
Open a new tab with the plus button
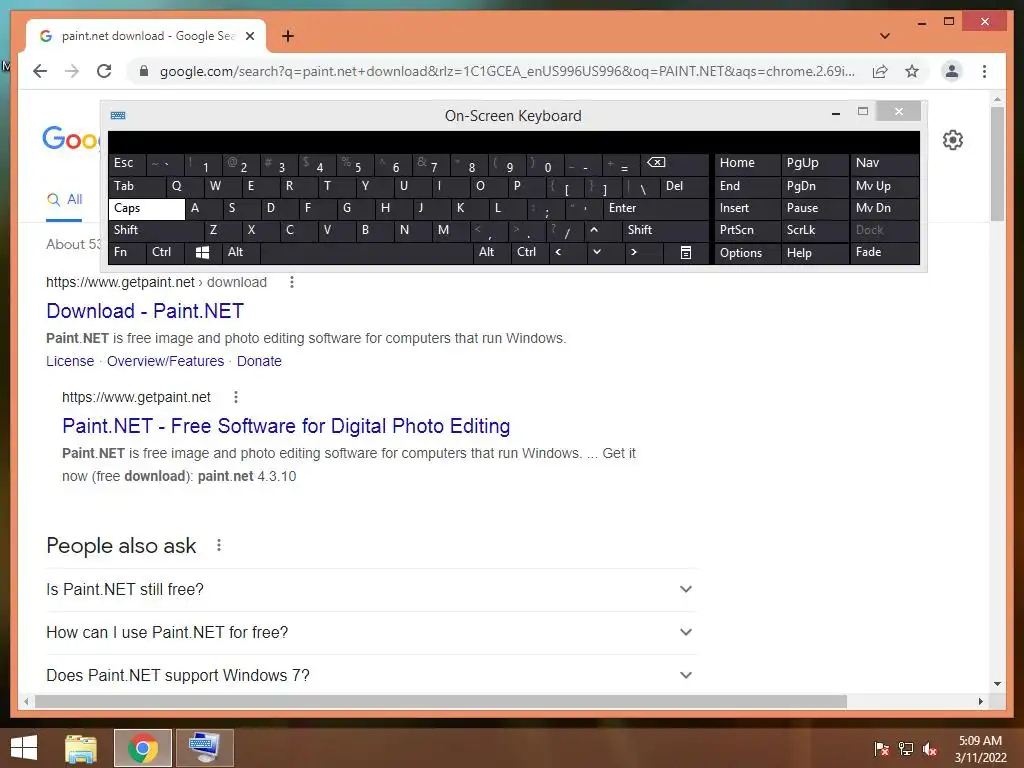(287, 36)
